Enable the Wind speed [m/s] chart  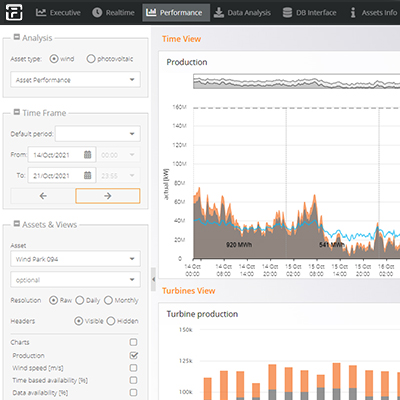coord(133,368)
